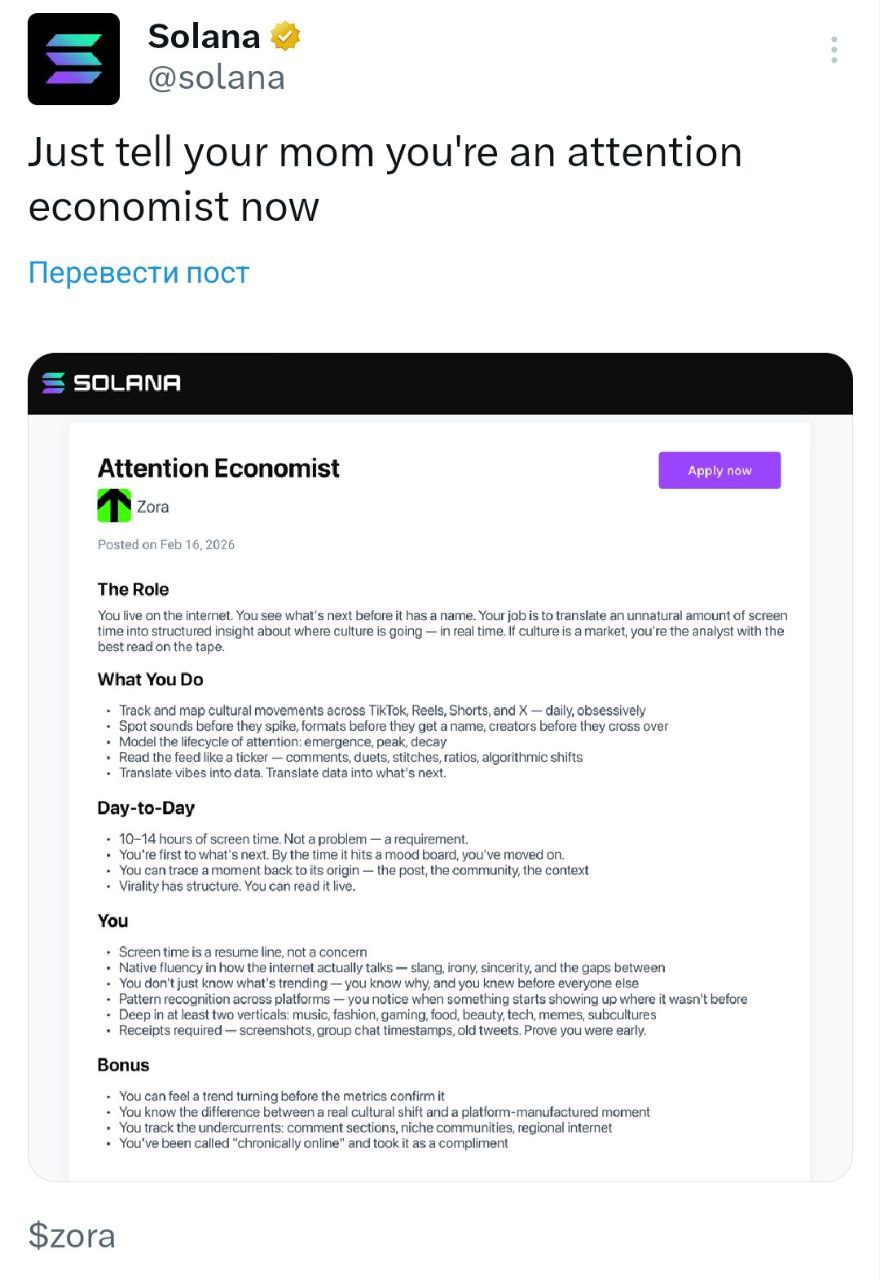Screen dimensions: 880x1280
Task: Open the $zora cashtag link
Action: pos(71,1235)
